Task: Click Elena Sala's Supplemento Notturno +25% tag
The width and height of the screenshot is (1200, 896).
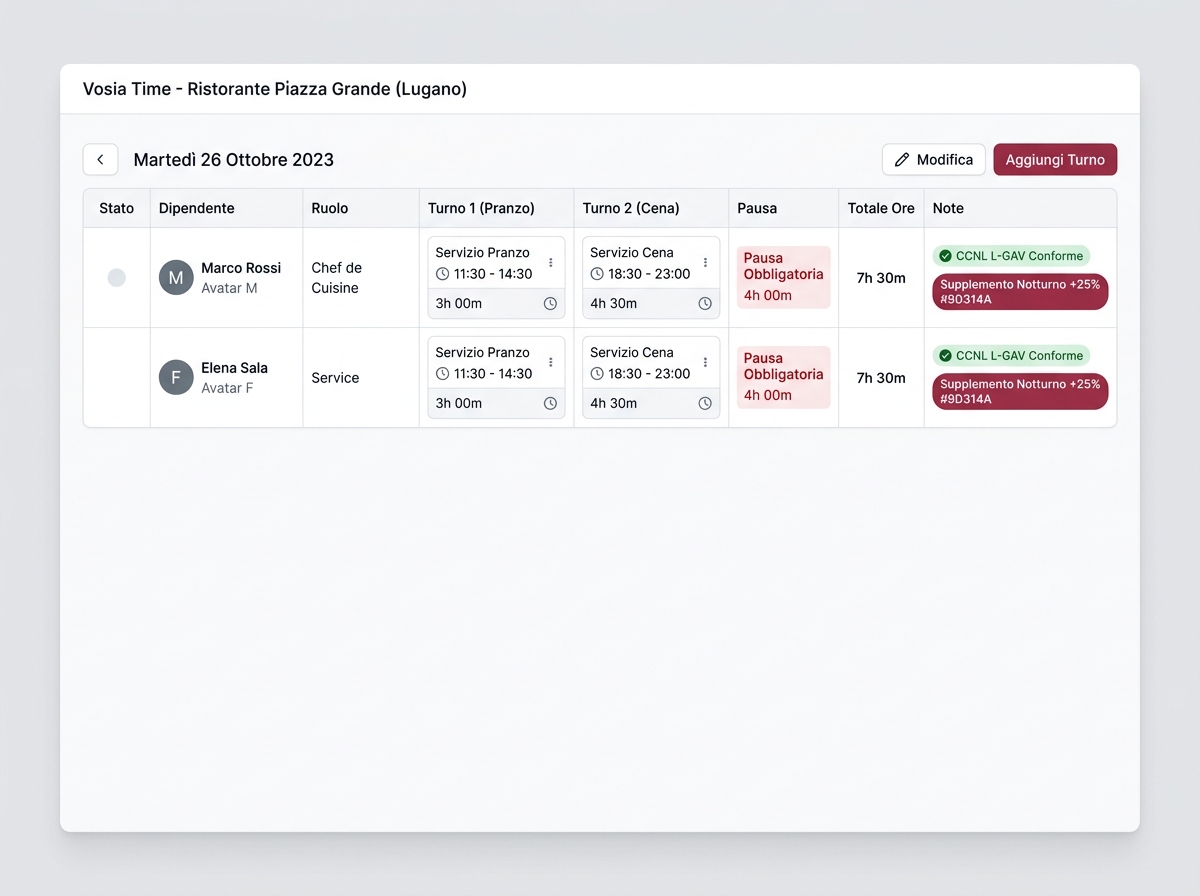Action: [1020, 391]
